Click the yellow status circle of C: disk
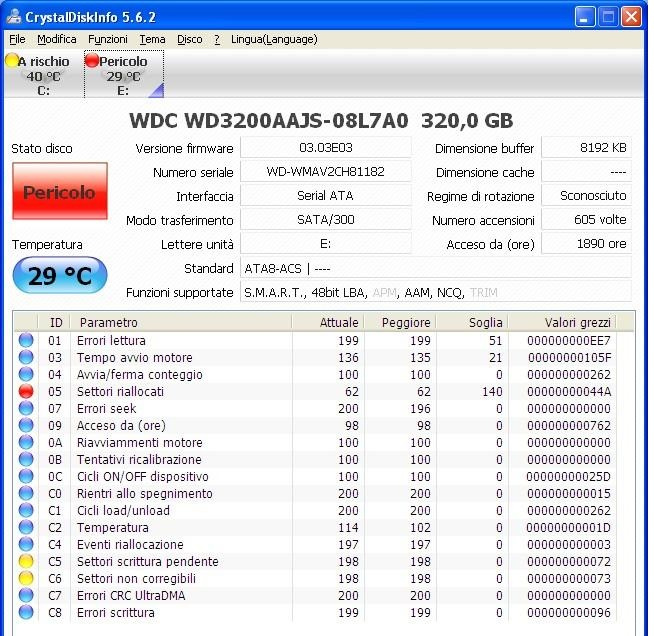This screenshot has height=636, width=654. click(12, 60)
